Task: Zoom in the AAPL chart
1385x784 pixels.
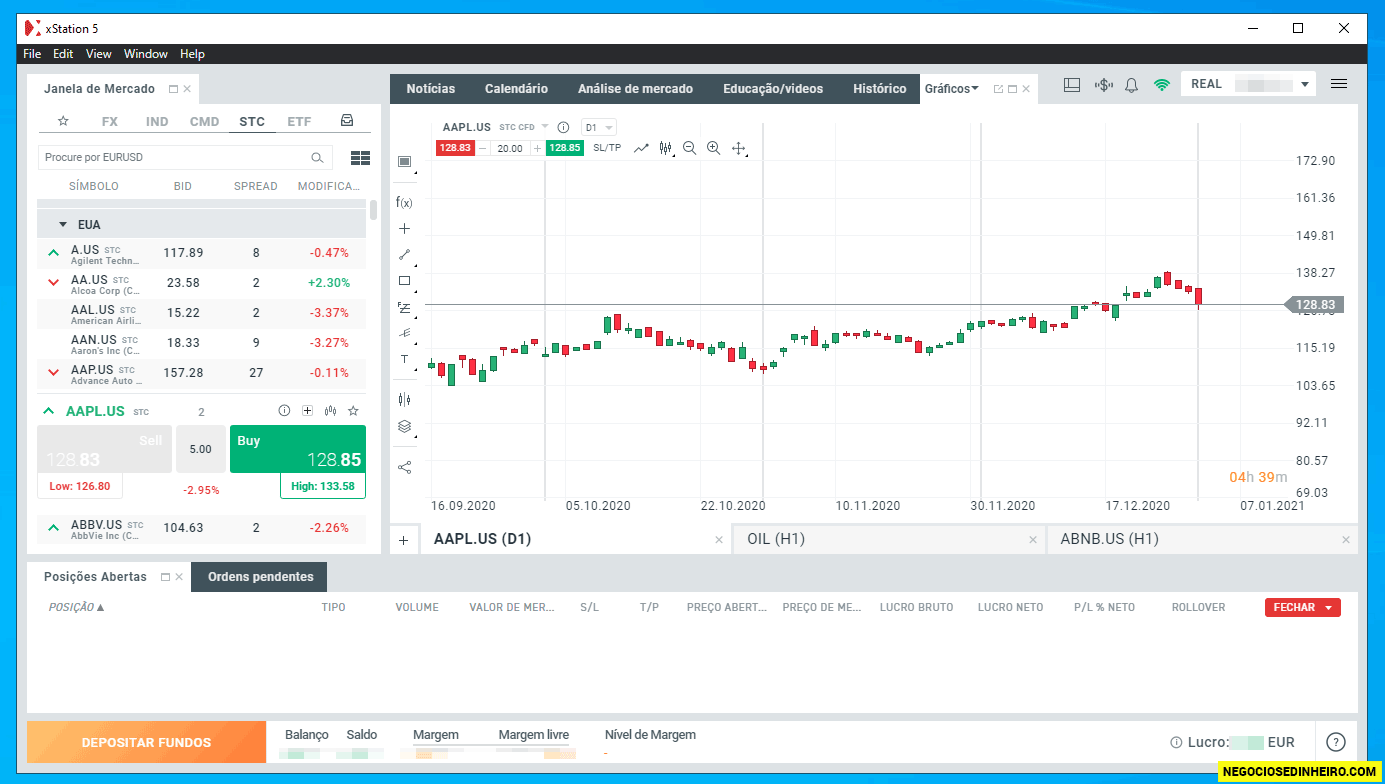Action: pos(713,148)
